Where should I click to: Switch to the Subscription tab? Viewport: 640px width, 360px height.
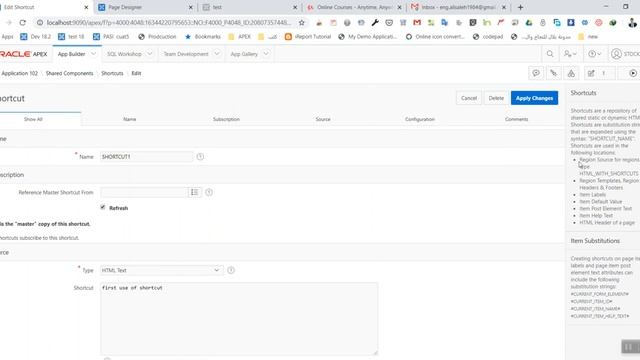(x=226, y=119)
